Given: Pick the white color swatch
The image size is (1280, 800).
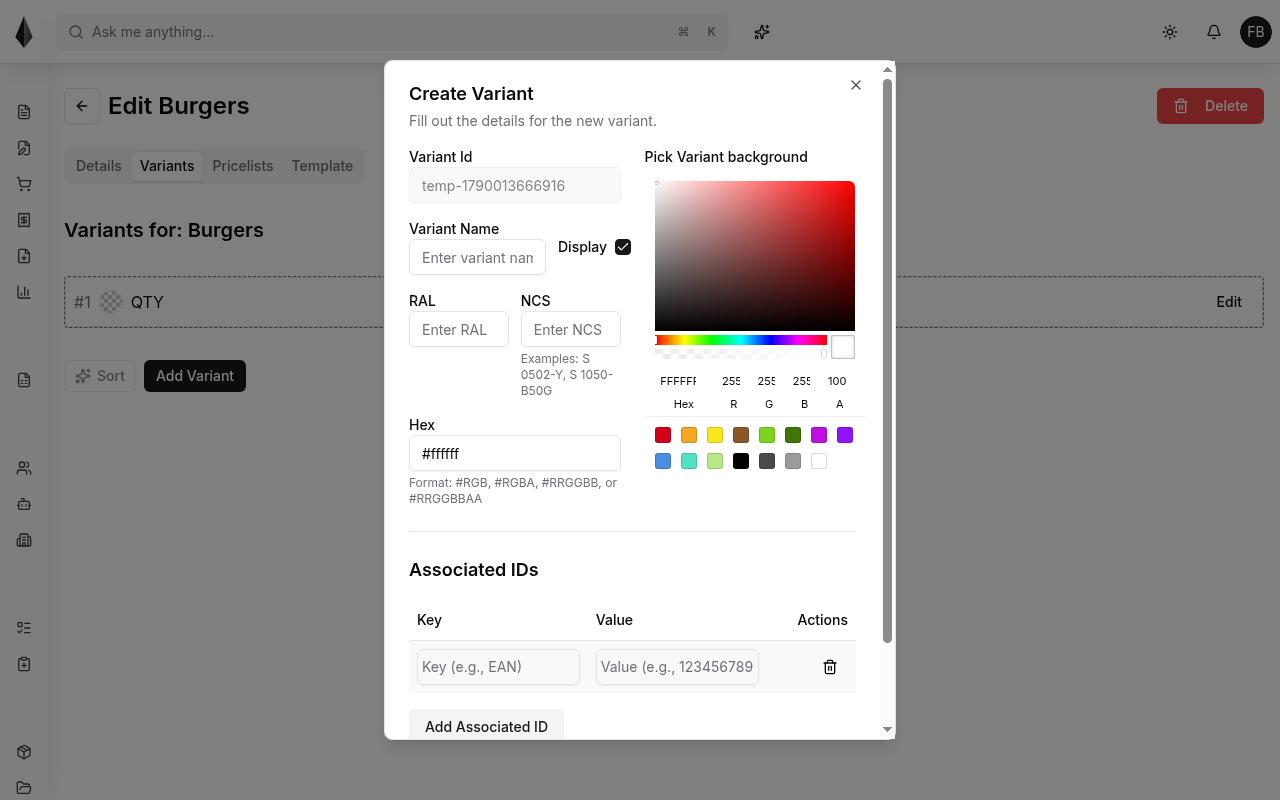Looking at the screenshot, I should click(x=819, y=461).
